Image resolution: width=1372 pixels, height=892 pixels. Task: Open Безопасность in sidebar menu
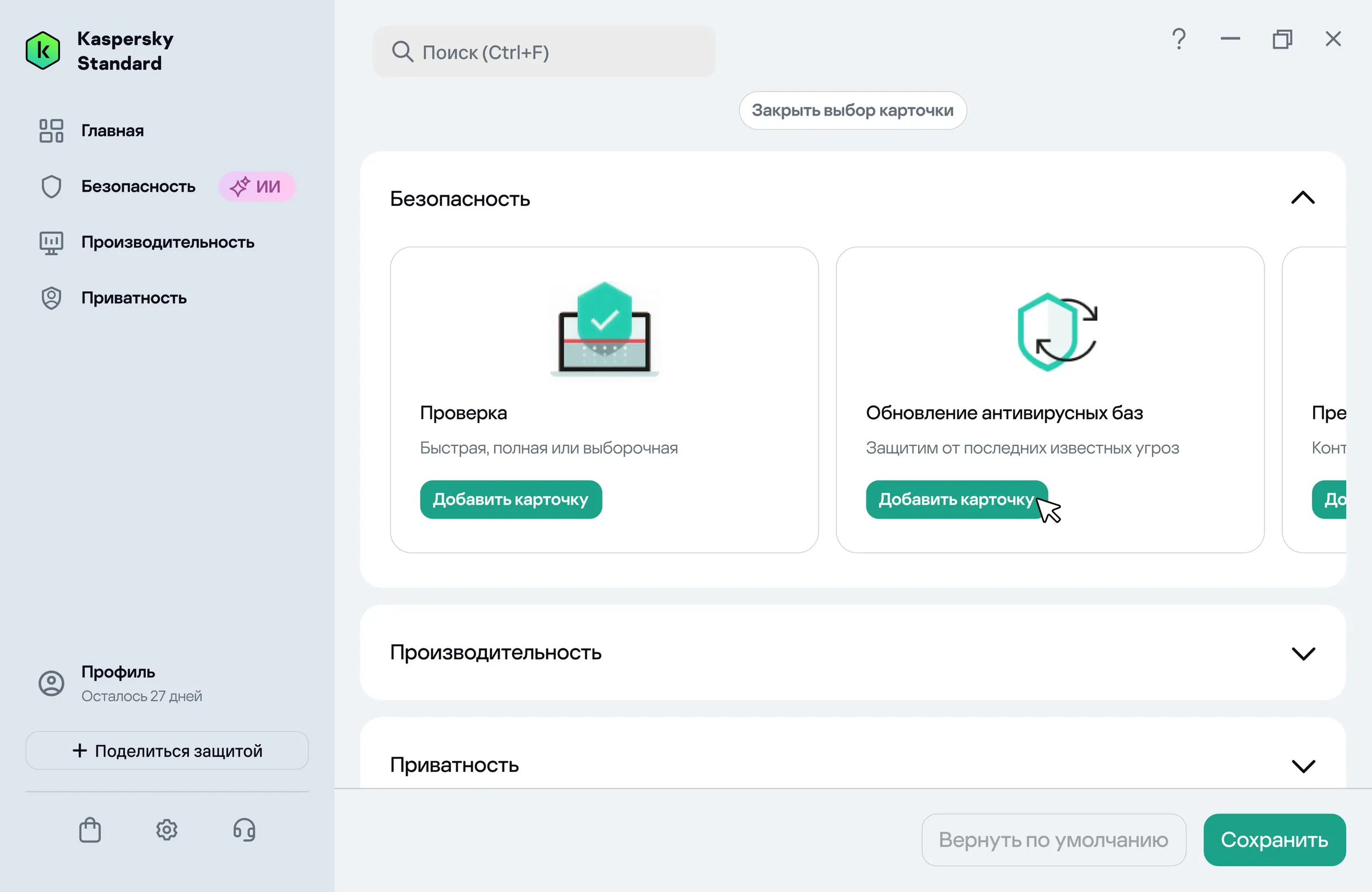click(138, 187)
